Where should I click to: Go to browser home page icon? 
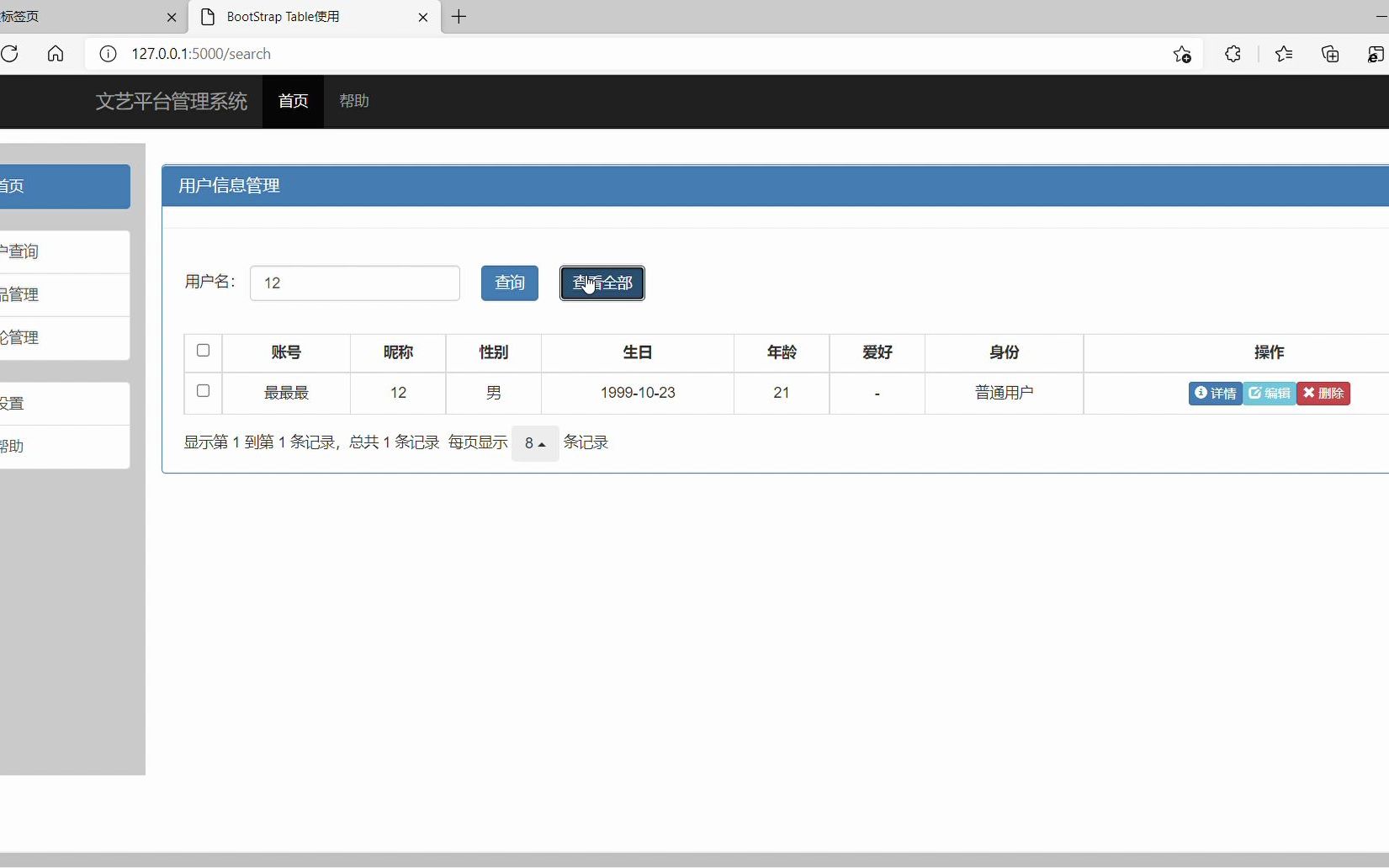click(56, 54)
